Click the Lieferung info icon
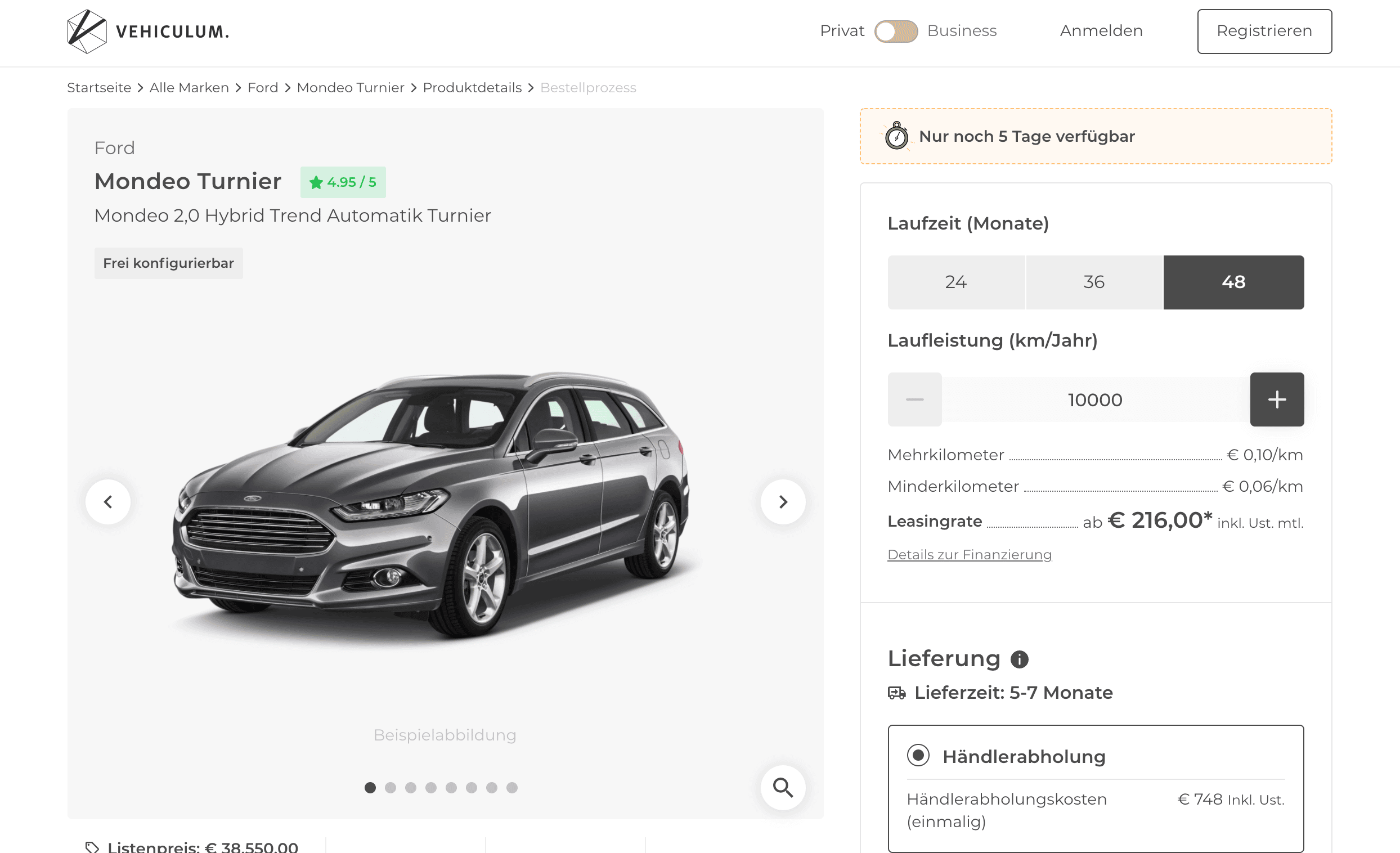This screenshot has height=853, width=1400. [1019, 659]
